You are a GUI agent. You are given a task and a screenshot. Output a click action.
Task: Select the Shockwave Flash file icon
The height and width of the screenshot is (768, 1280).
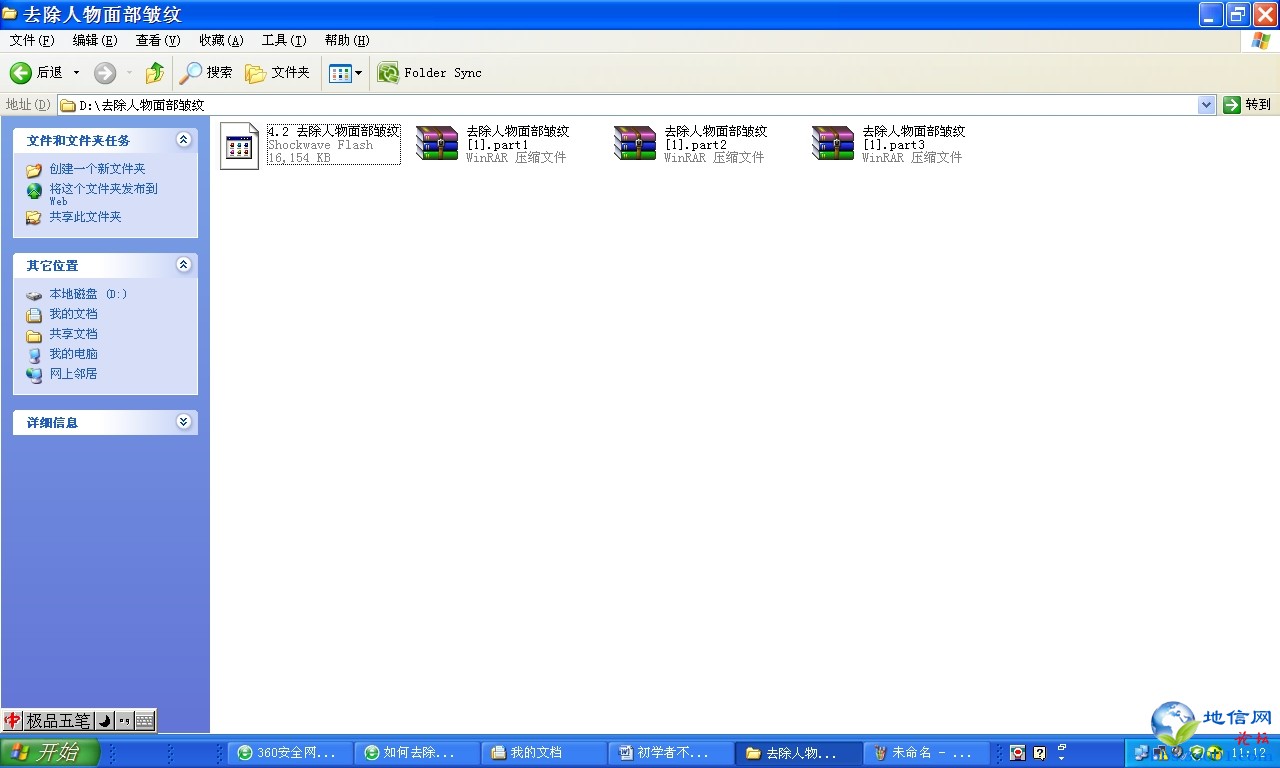(x=239, y=146)
